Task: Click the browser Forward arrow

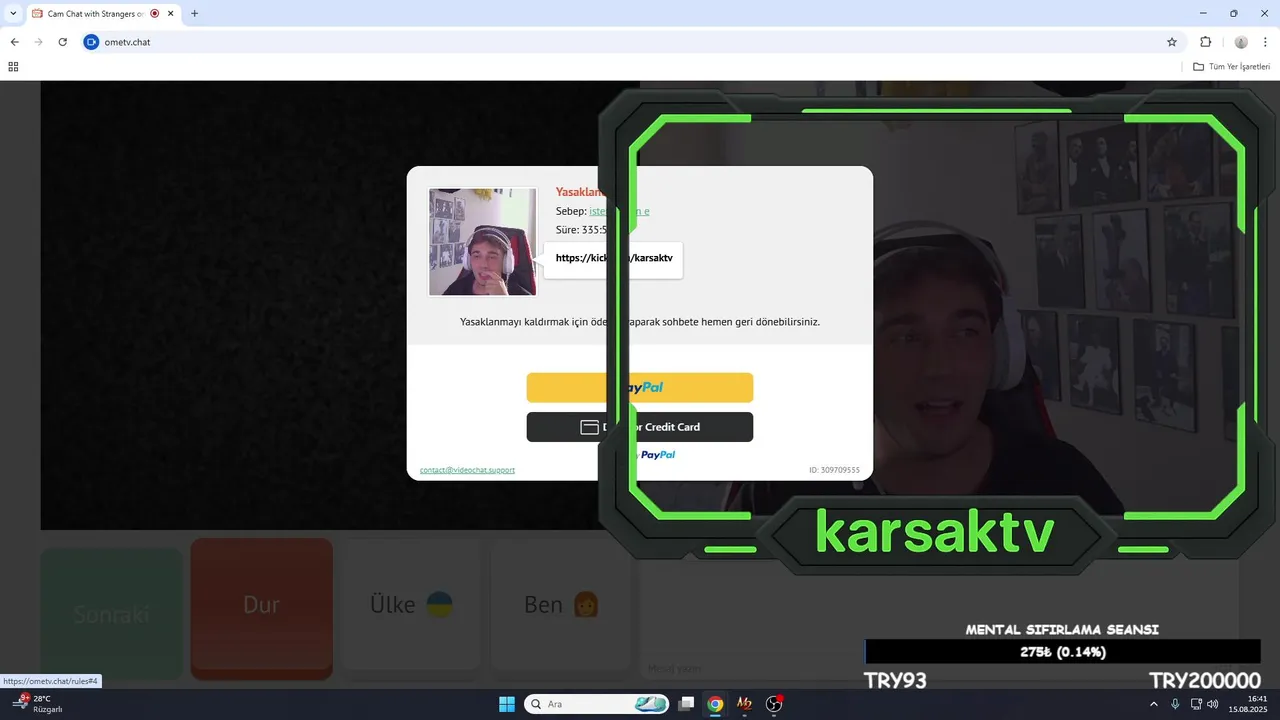Action: [39, 42]
